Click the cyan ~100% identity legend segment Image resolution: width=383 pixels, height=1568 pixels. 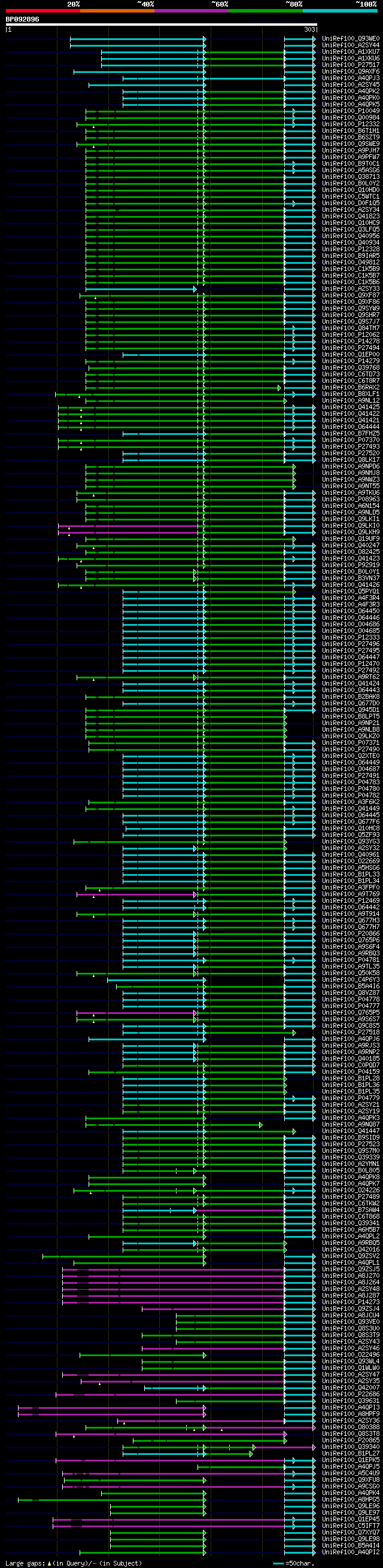[340, 11]
